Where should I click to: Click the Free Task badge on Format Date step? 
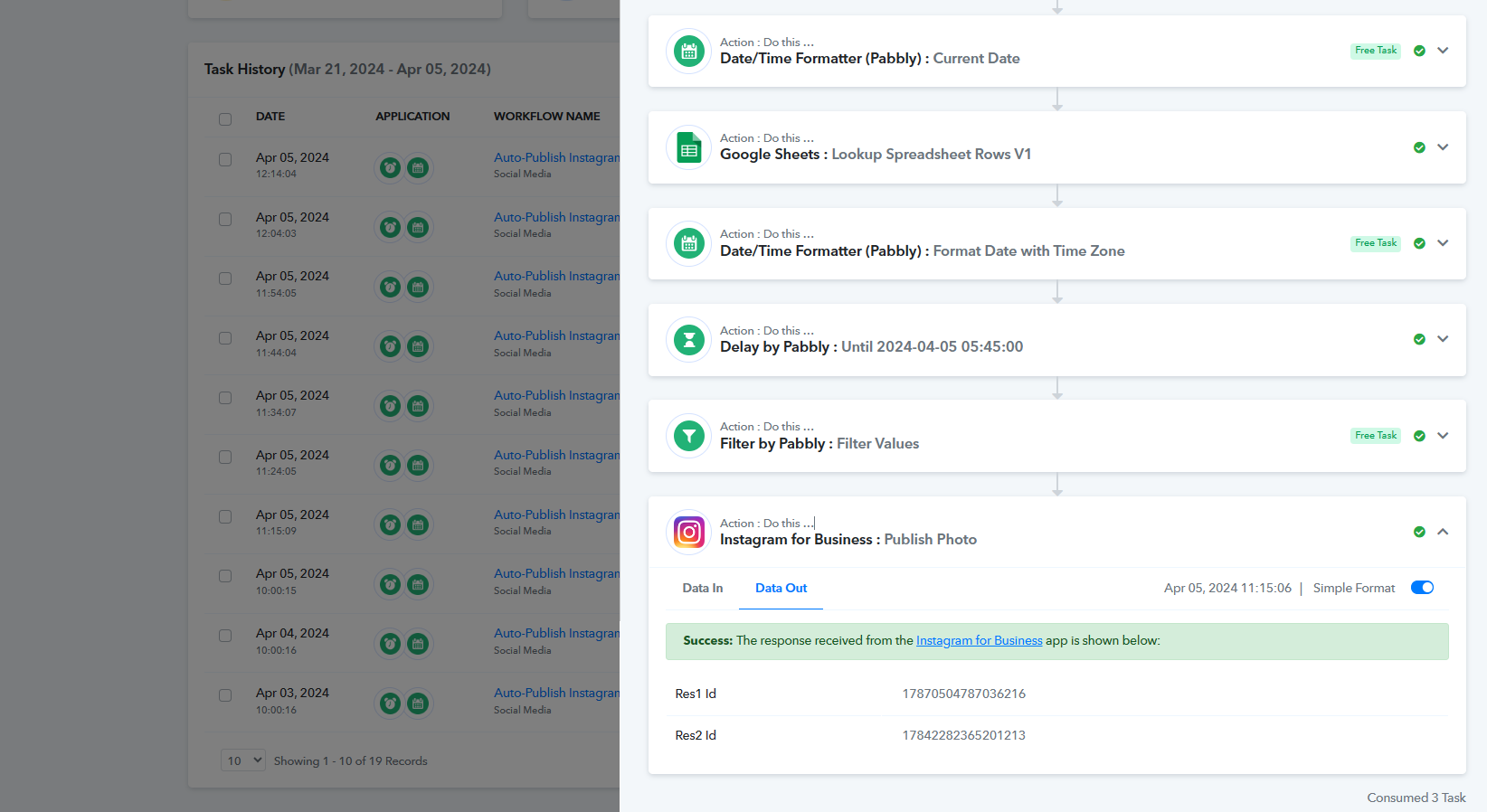(x=1376, y=243)
